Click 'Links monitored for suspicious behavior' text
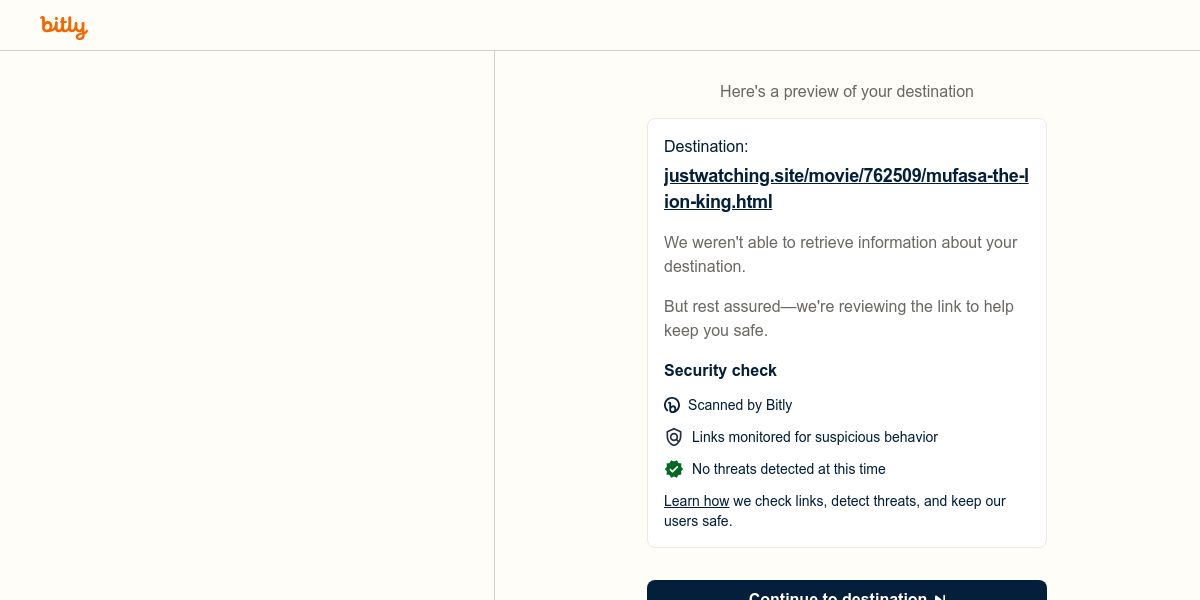This screenshot has height=600, width=1200. pos(815,437)
